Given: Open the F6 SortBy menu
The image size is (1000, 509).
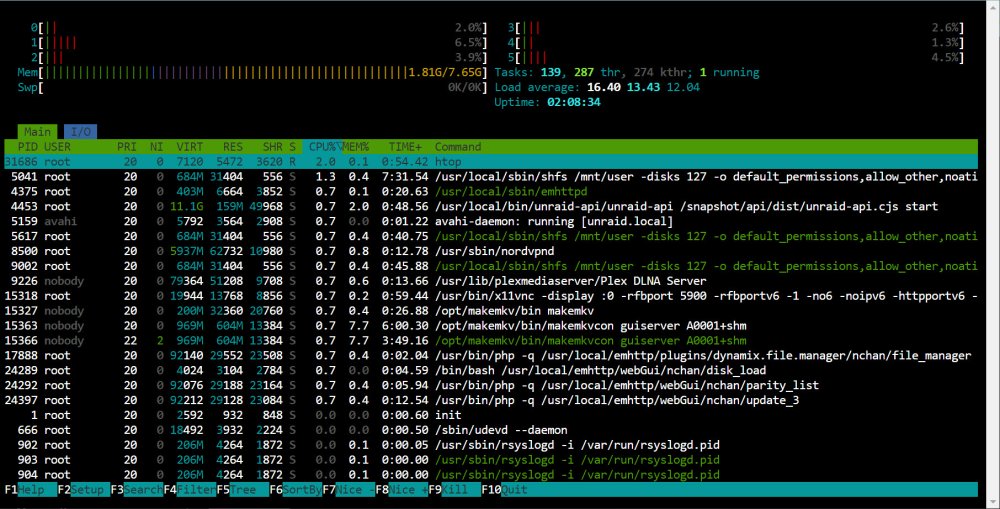Looking at the screenshot, I should click(x=295, y=490).
